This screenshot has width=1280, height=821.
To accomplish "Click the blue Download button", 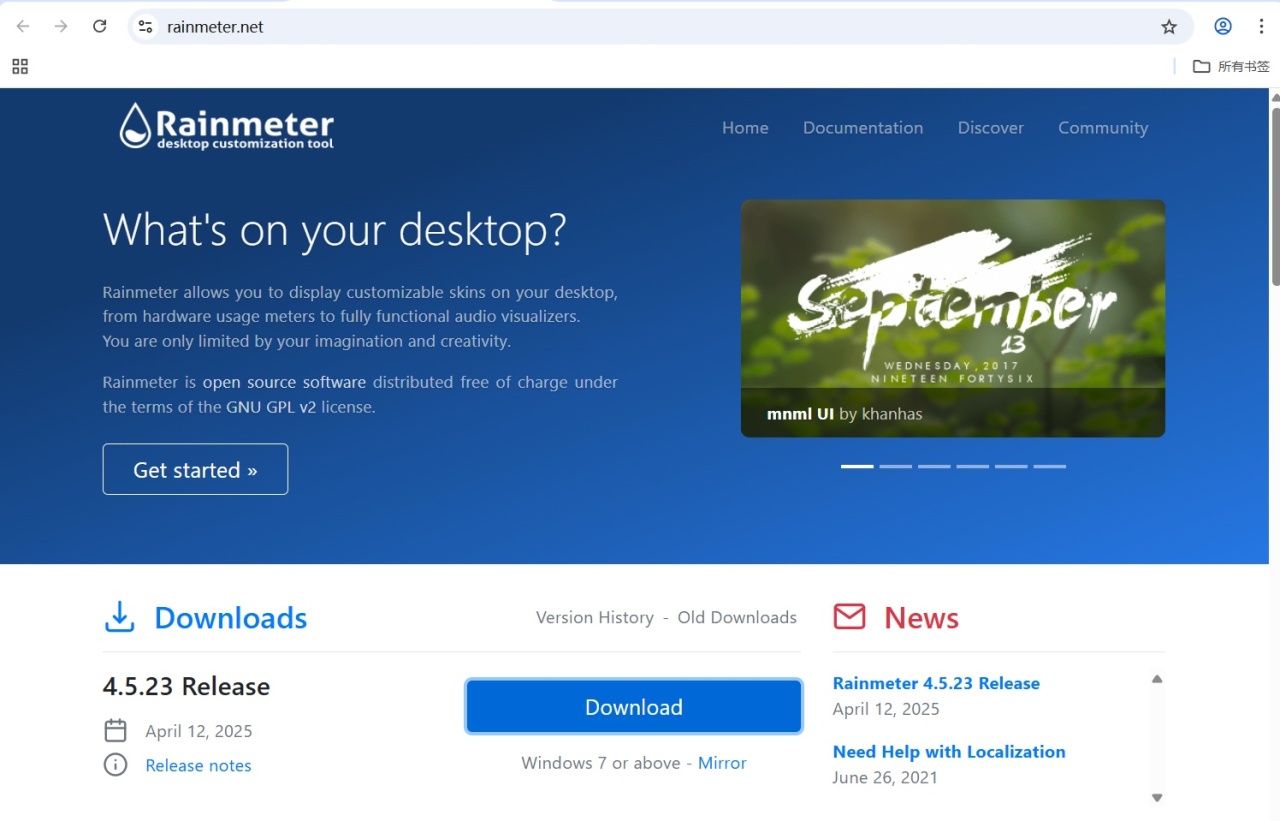I will click(x=634, y=707).
